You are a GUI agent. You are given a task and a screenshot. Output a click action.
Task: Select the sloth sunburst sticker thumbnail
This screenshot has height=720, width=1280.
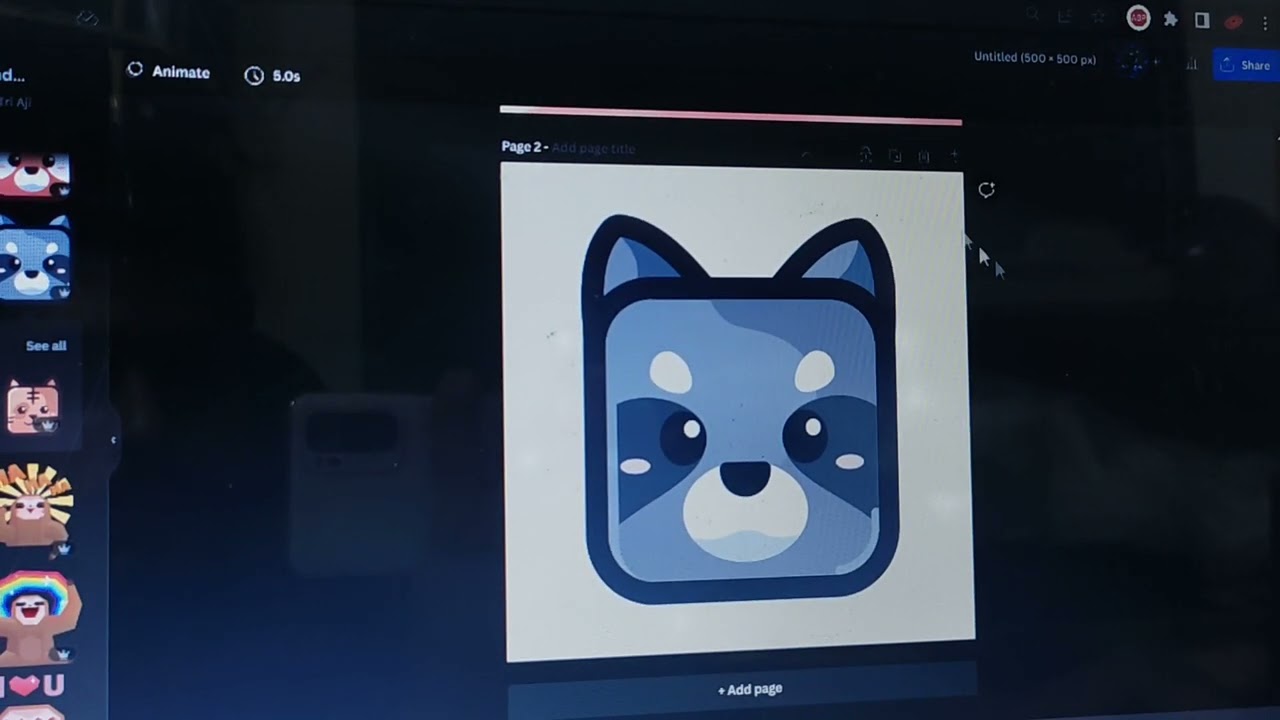(36, 508)
